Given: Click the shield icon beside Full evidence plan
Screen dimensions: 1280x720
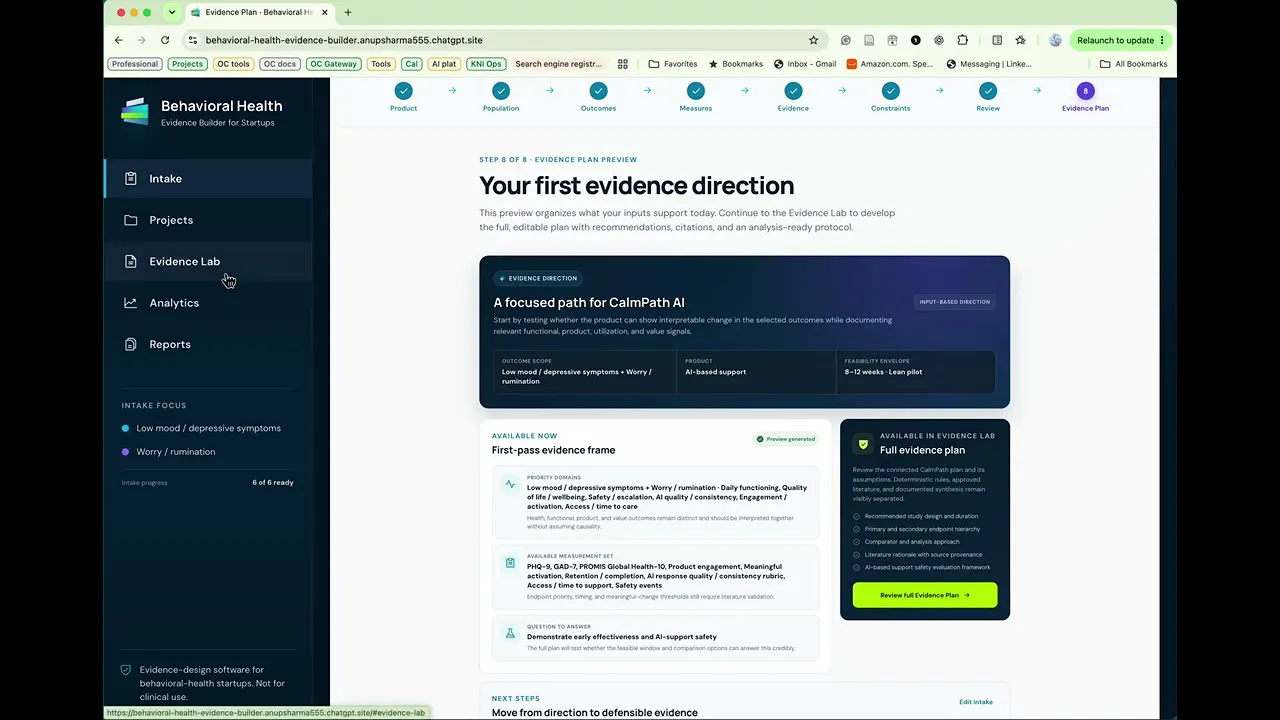Looking at the screenshot, I should pos(864,444).
